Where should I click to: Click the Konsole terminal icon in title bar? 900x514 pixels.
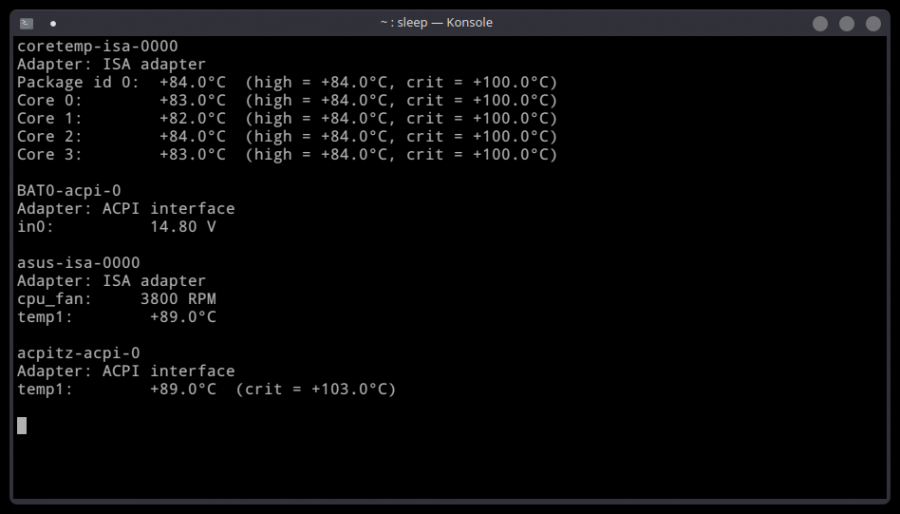point(26,23)
